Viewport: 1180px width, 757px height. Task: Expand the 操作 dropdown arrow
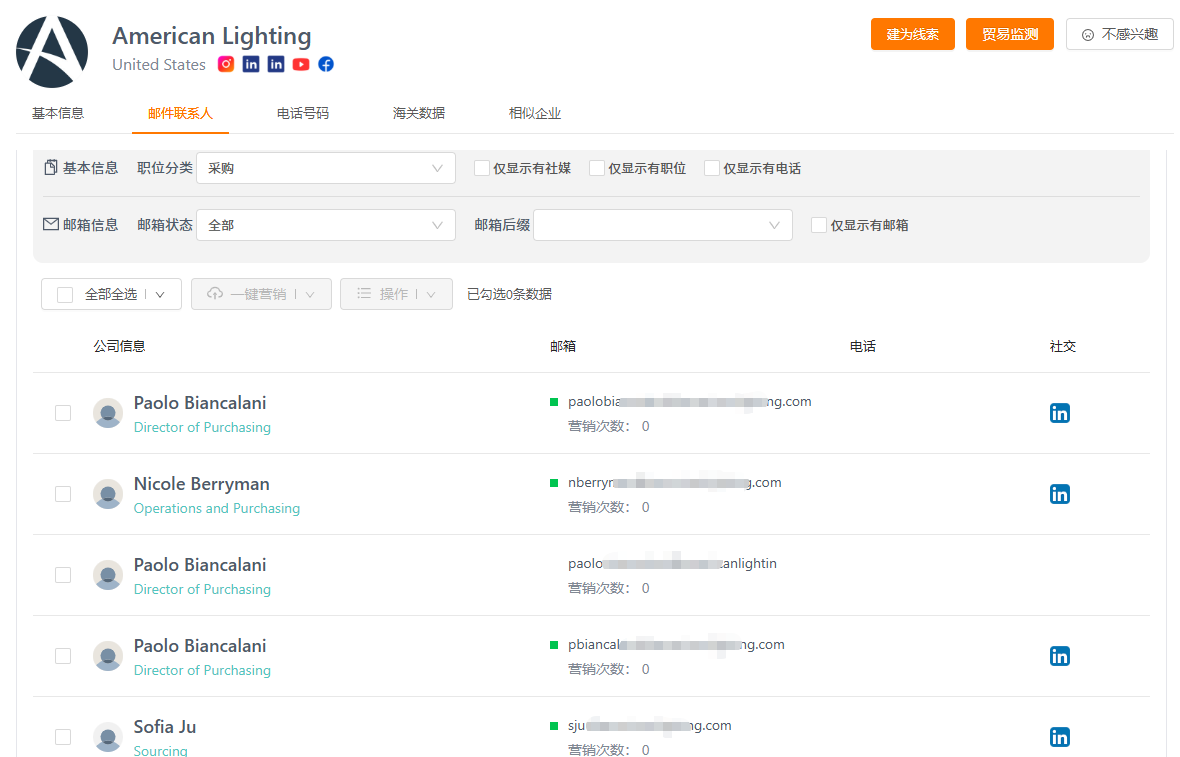pyautogui.click(x=431, y=294)
